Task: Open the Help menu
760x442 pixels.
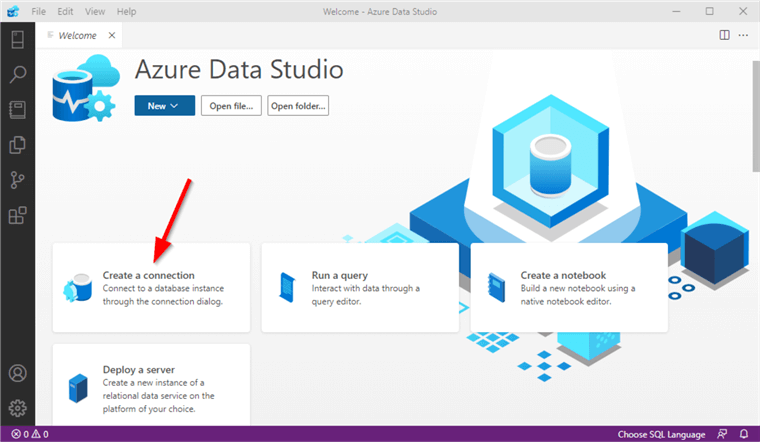Action: 126,11
